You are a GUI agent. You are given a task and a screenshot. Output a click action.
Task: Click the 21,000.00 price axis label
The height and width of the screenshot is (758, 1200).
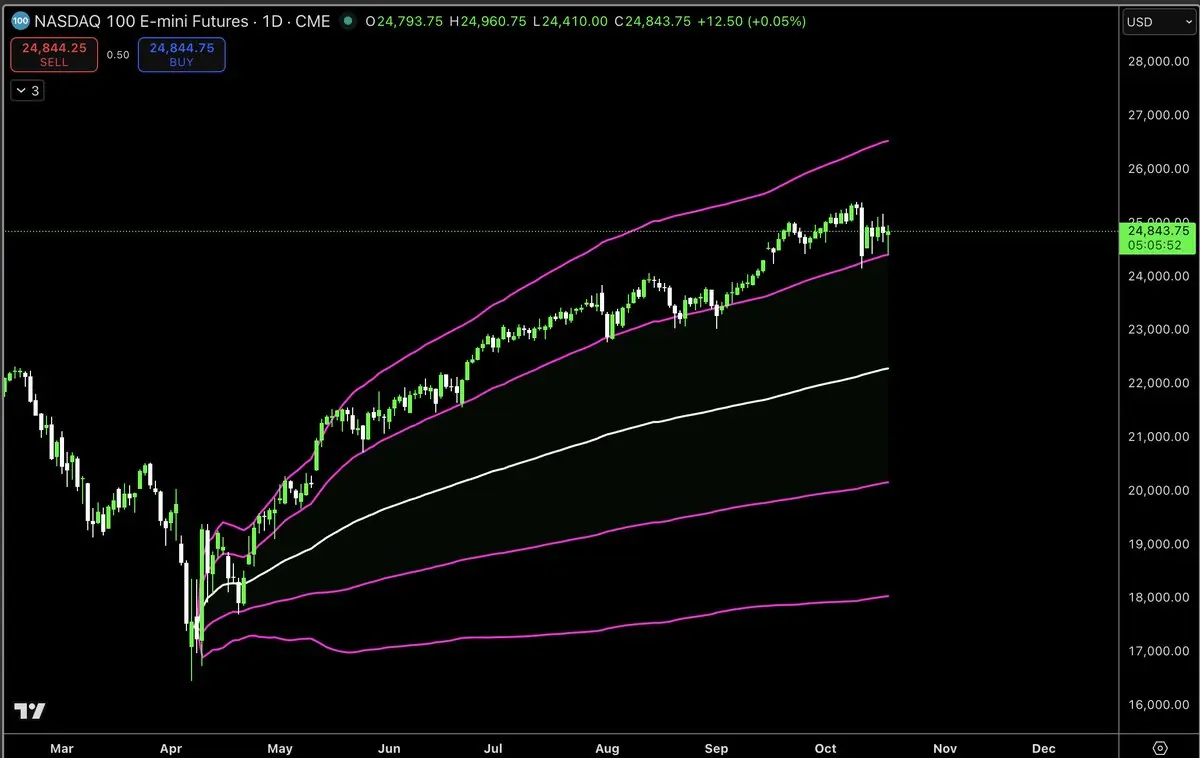click(x=1158, y=436)
